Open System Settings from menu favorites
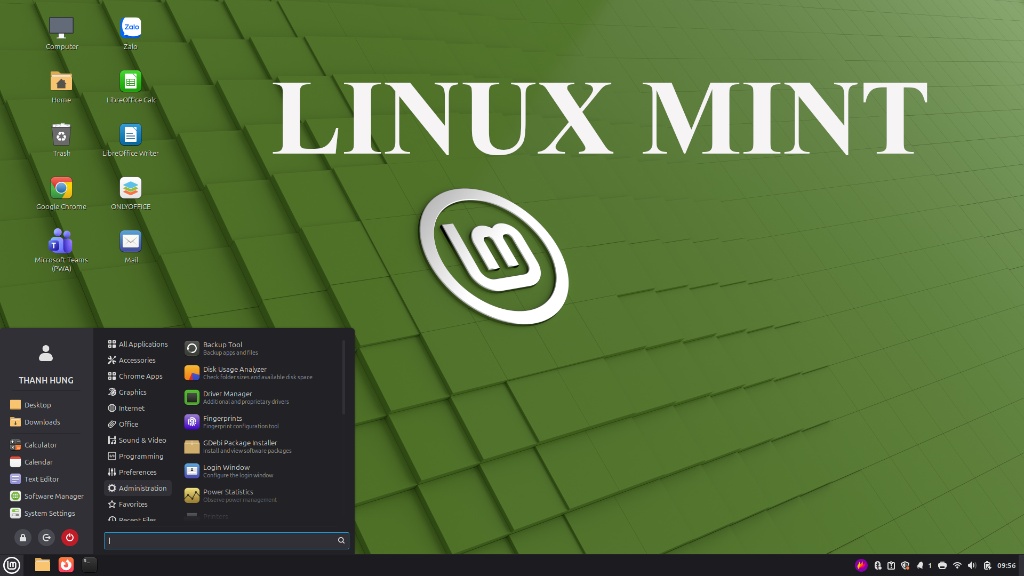 [x=46, y=513]
